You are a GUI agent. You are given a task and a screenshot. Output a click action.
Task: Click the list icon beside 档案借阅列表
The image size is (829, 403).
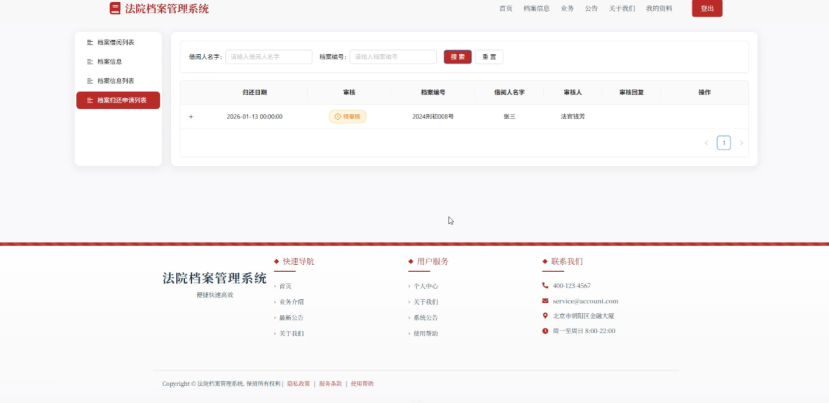90,42
